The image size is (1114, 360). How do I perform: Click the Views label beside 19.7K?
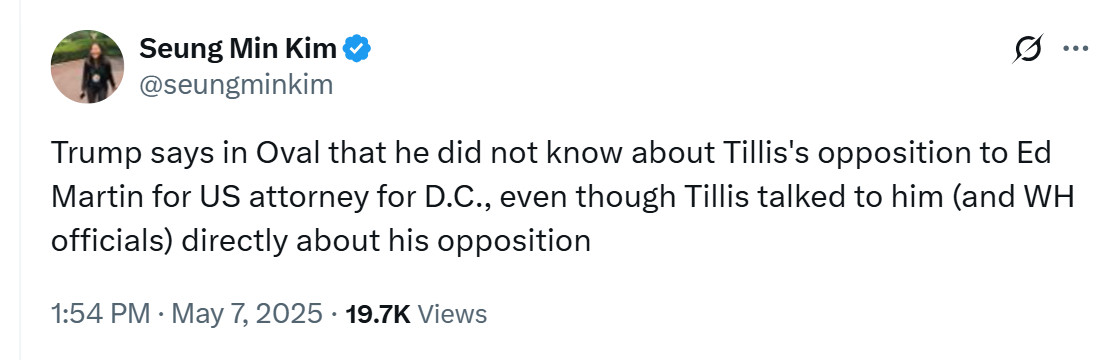tap(452, 314)
